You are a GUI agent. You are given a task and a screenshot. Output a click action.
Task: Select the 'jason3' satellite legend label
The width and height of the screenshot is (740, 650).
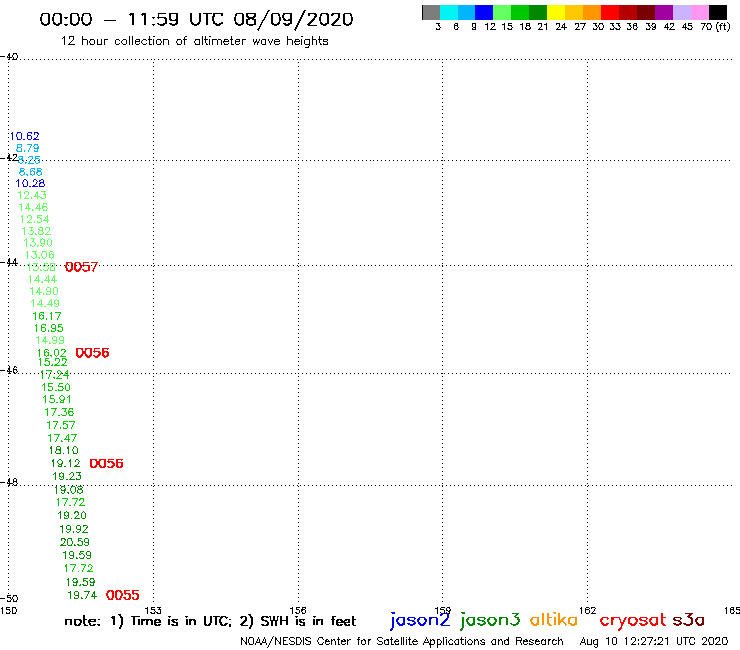(490, 619)
